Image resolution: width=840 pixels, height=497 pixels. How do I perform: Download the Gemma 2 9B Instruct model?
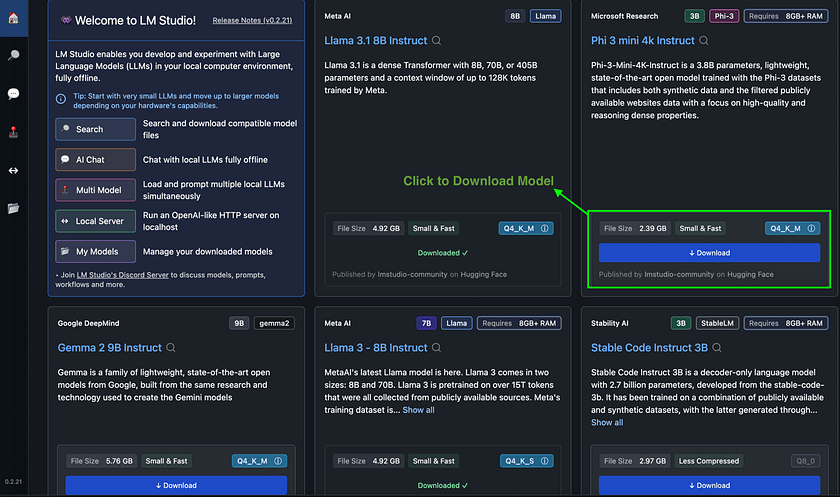click(176, 485)
